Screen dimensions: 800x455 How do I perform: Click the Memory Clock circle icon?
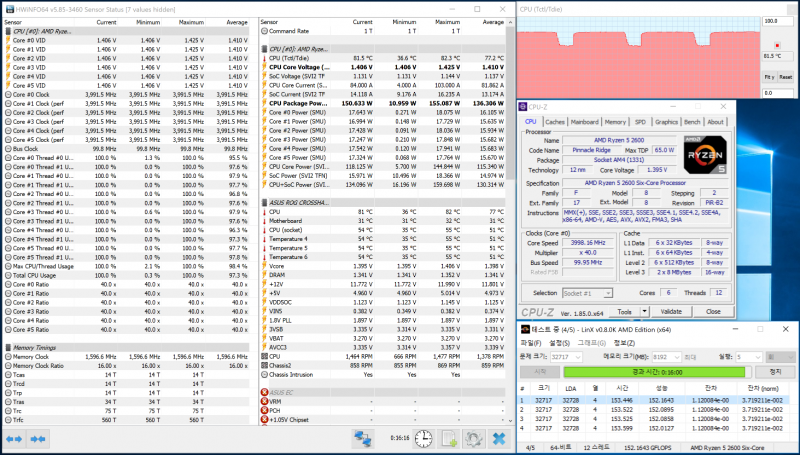click(8, 357)
